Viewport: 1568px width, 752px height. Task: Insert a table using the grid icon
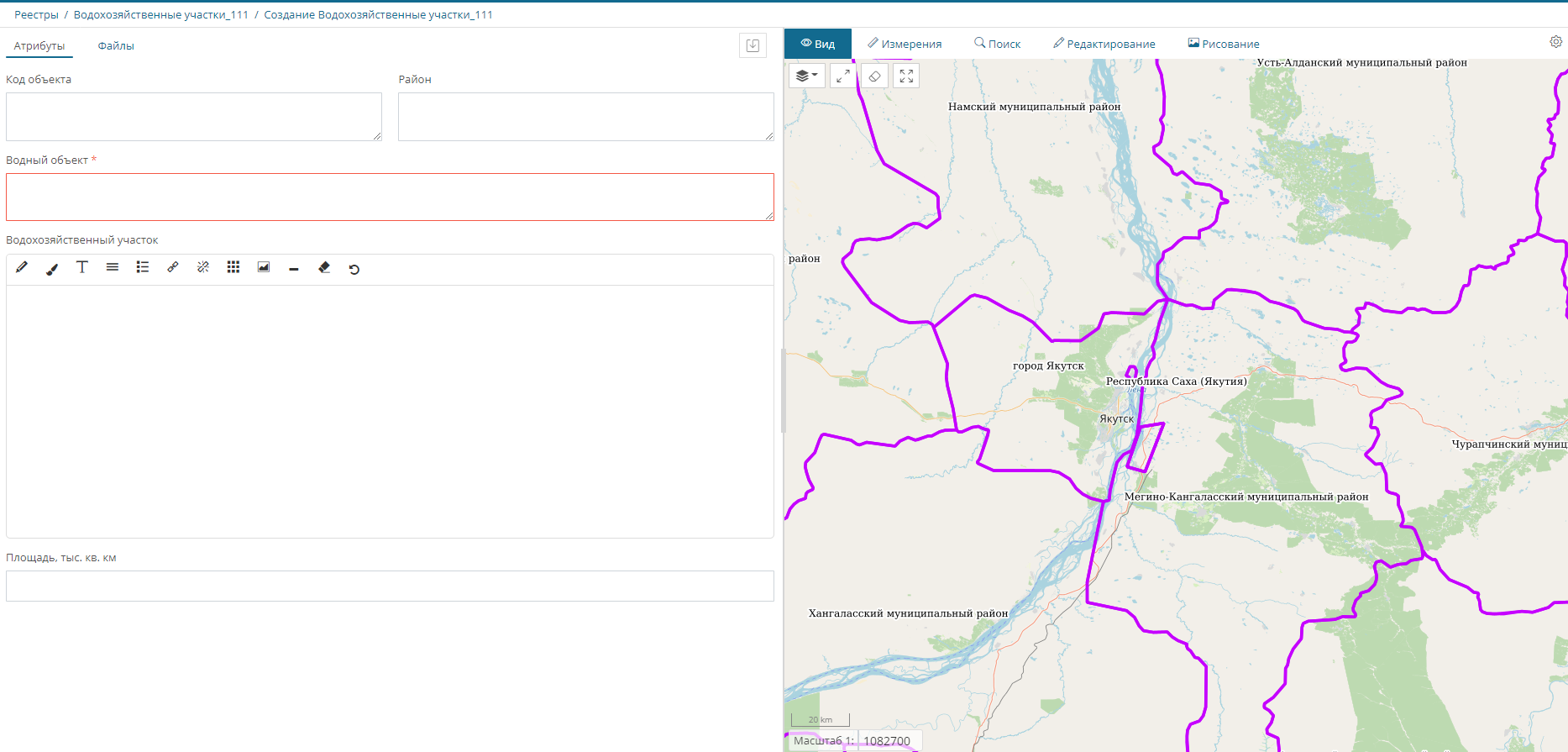[233, 267]
